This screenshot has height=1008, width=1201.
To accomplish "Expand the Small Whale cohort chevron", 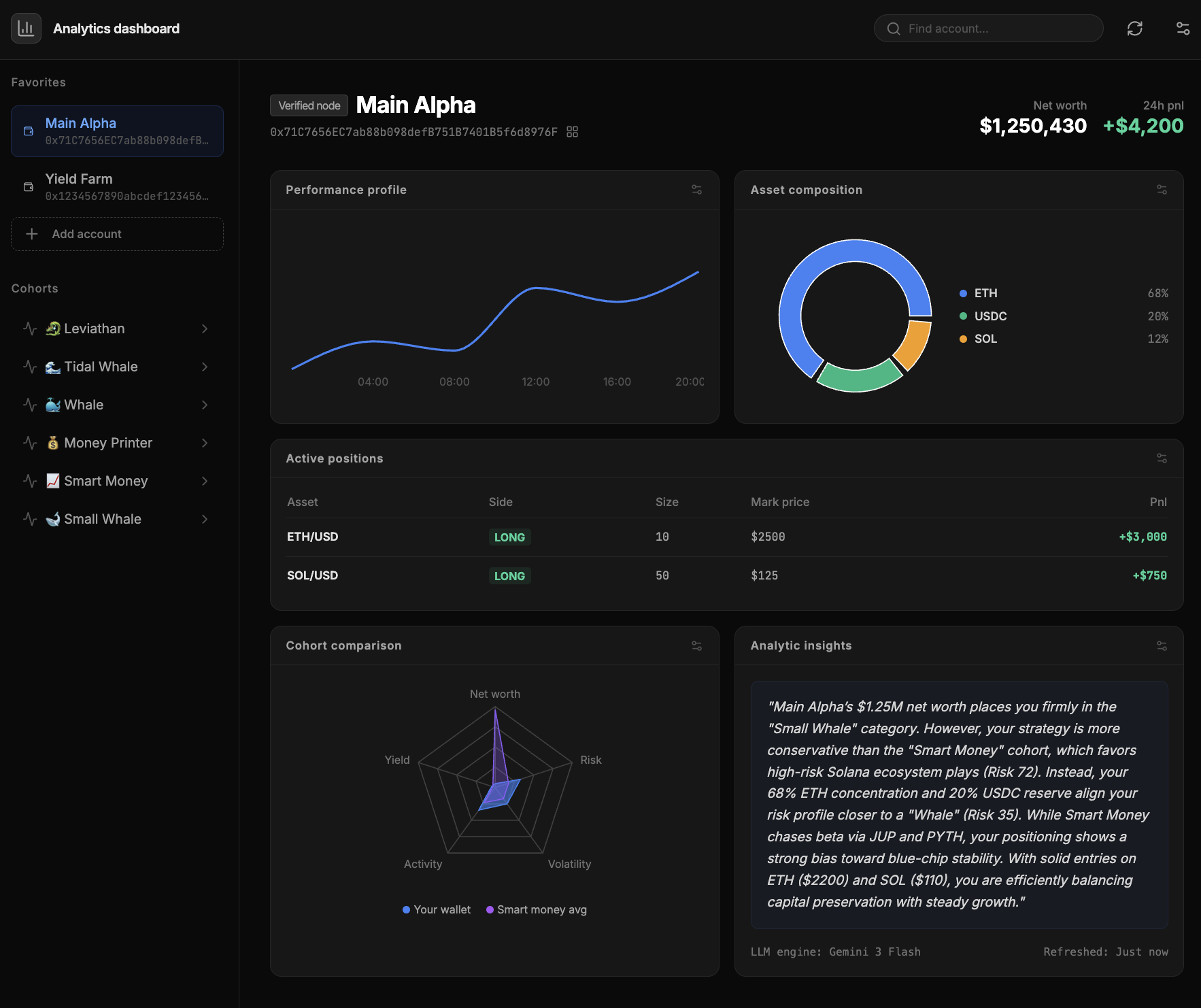I will tap(205, 519).
